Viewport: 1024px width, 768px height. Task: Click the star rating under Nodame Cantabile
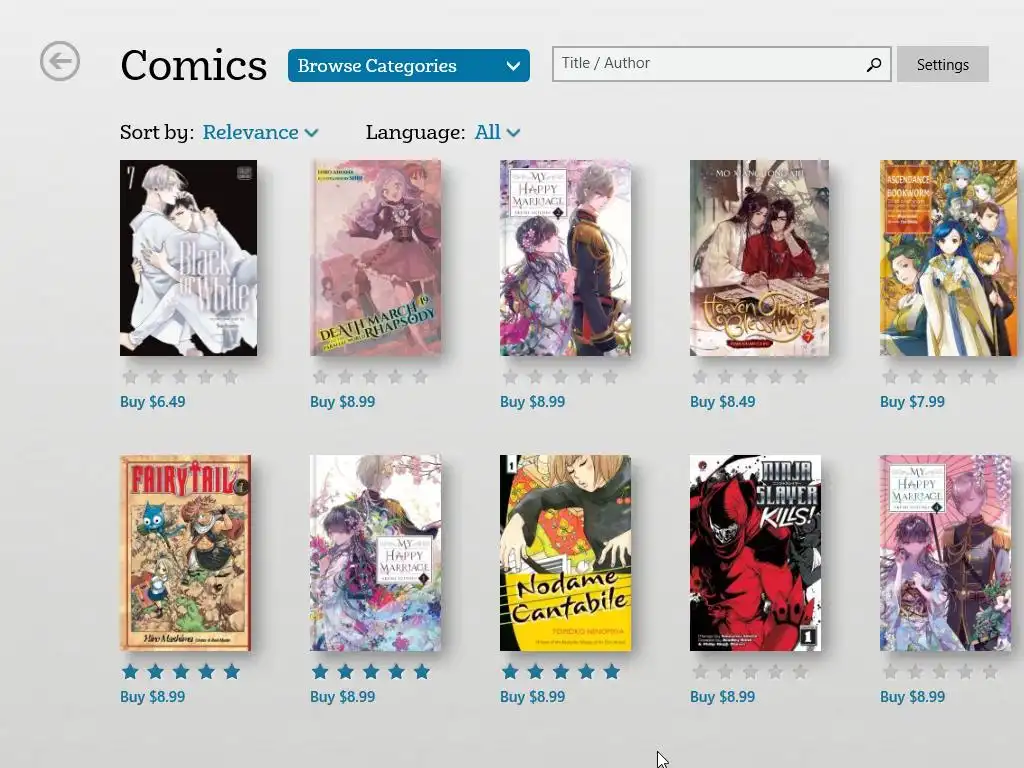point(561,671)
